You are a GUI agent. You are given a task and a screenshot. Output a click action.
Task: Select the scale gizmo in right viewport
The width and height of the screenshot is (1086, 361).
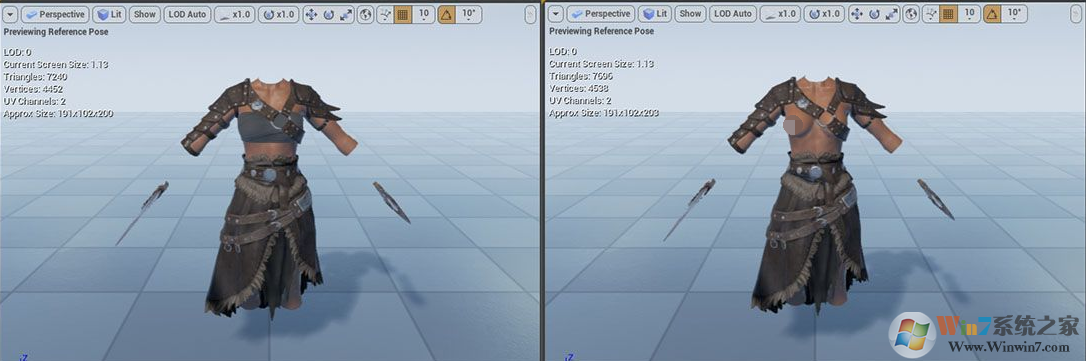tap(891, 14)
